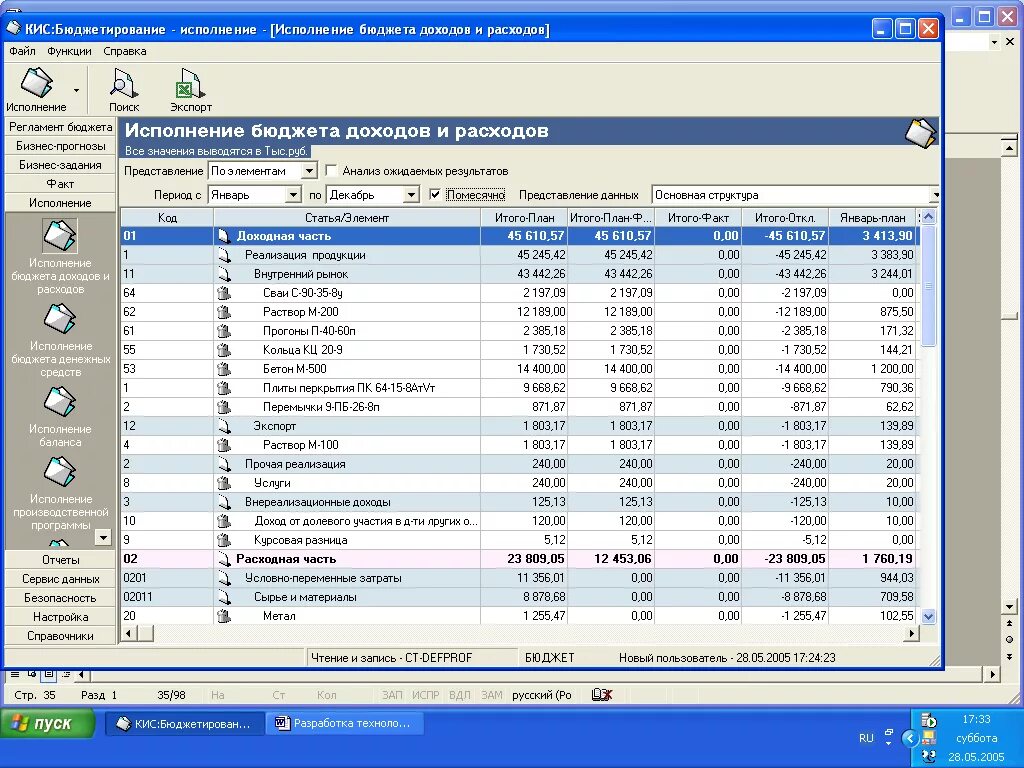Click the Пуск start button
Screen dimensions: 1024x768
coord(48,724)
